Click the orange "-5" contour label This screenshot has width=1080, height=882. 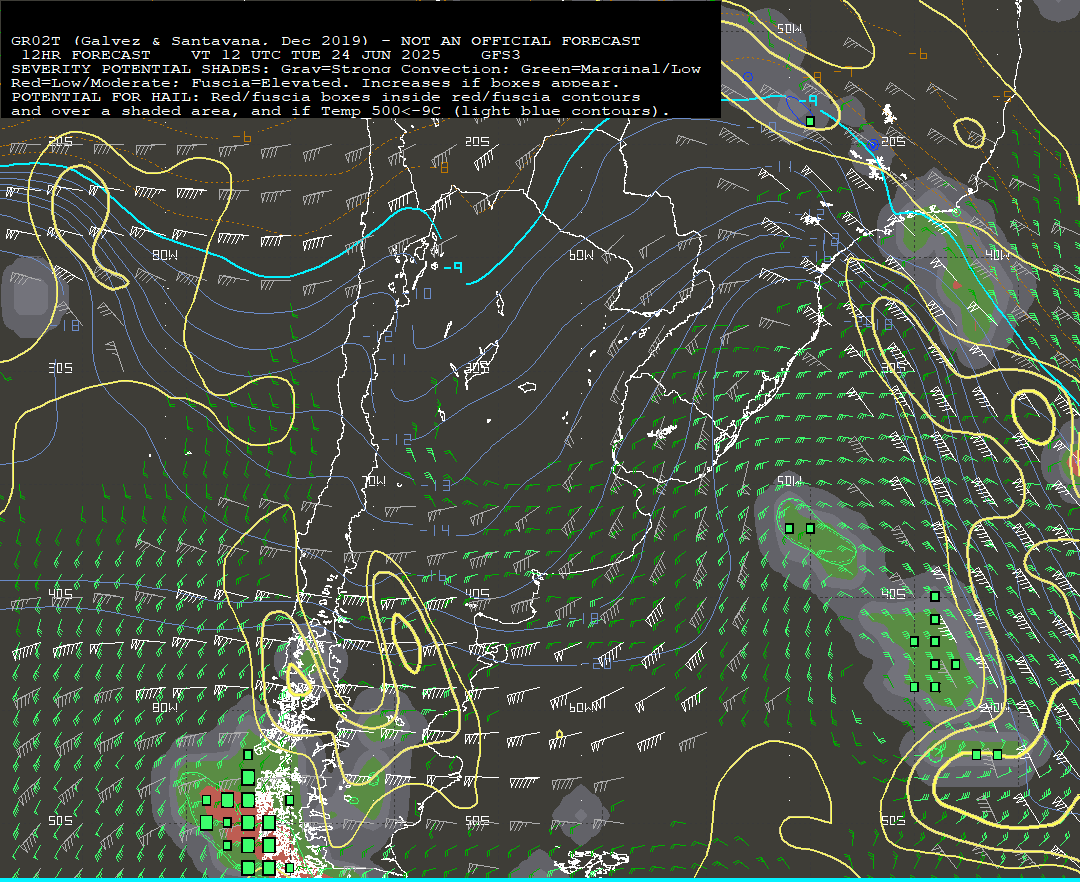(x=1004, y=95)
